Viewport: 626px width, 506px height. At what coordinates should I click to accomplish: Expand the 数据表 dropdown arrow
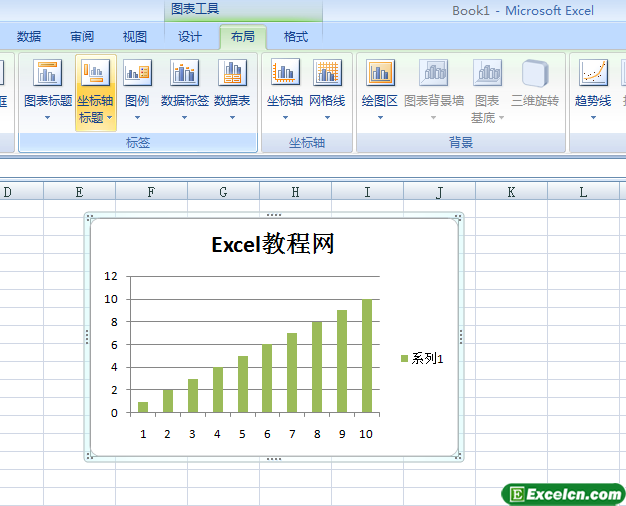pyautogui.click(x=232, y=117)
